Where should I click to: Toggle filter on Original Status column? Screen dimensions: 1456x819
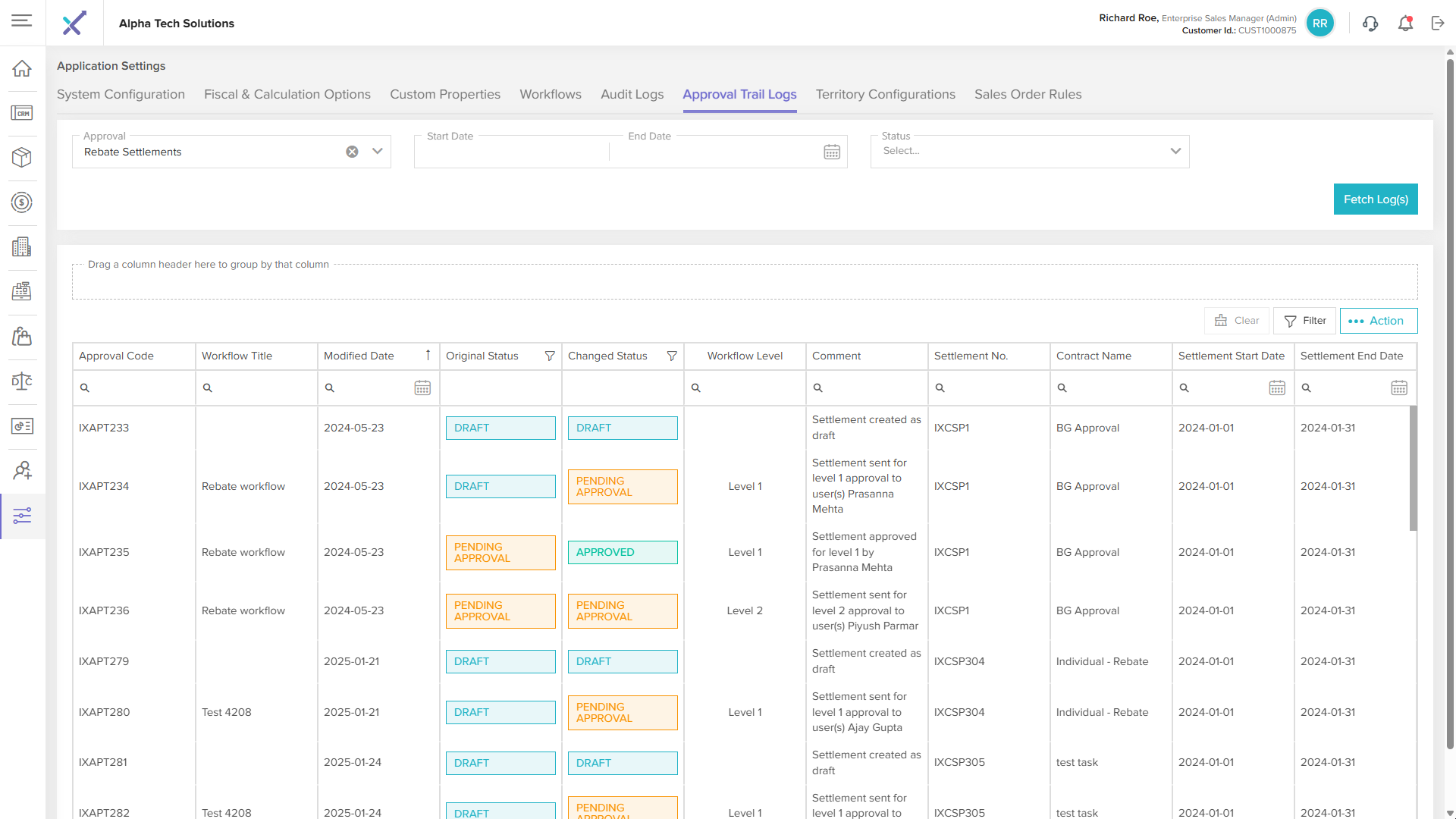pyautogui.click(x=550, y=356)
